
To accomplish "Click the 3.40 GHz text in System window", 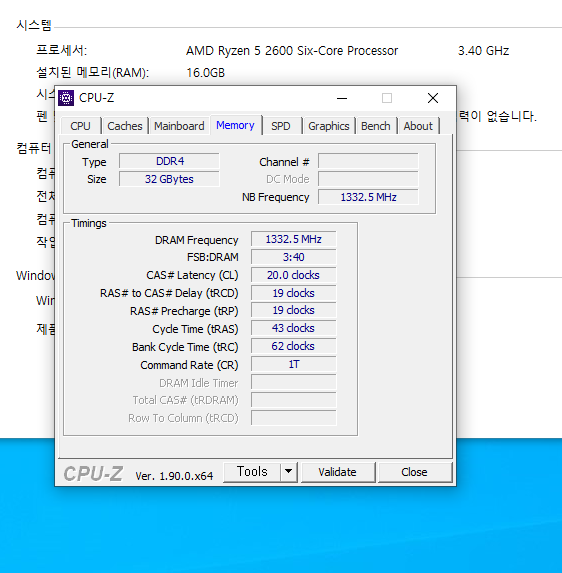I will coord(483,50).
